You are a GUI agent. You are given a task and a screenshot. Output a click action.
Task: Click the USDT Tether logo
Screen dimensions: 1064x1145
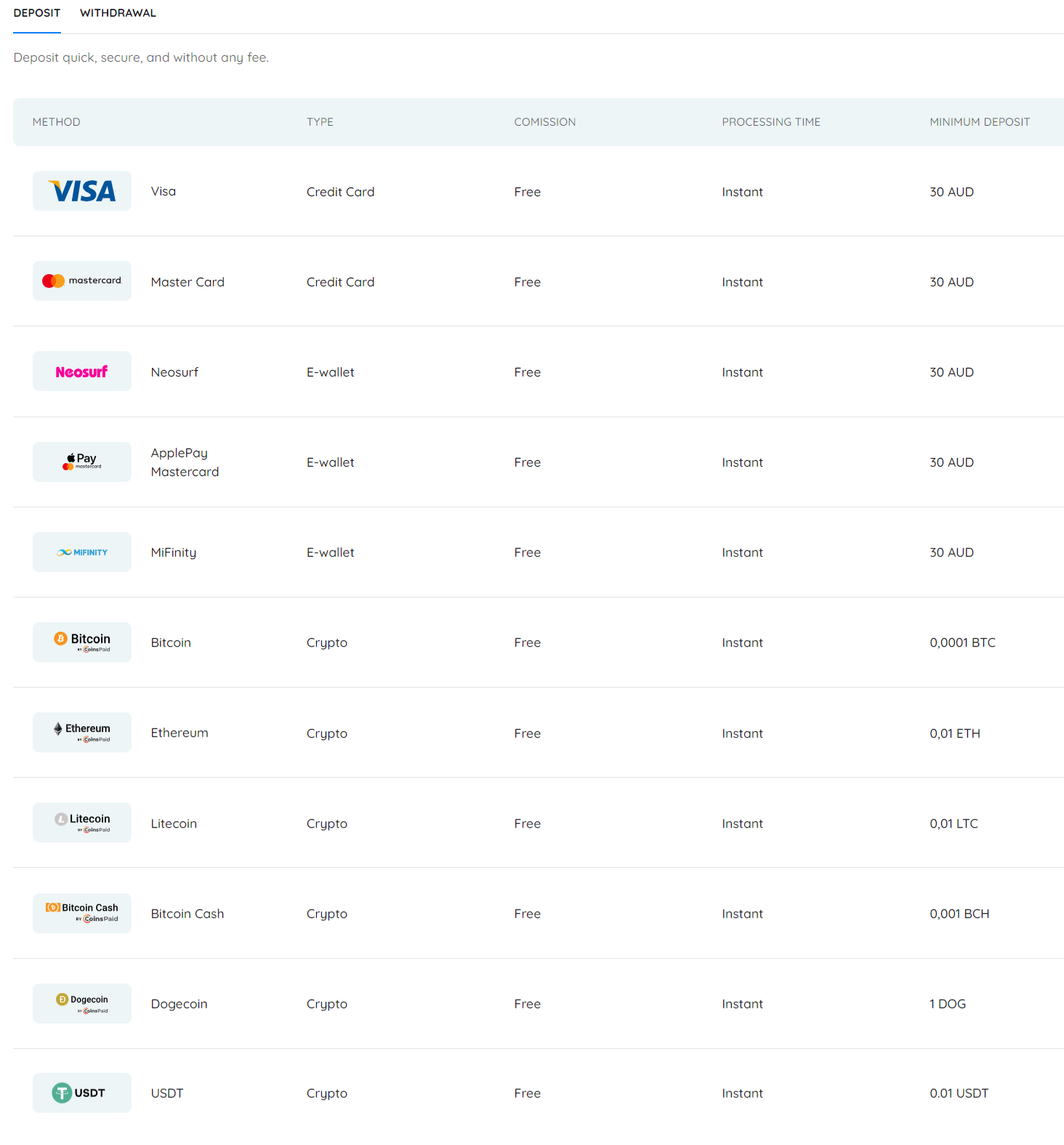[82, 1093]
